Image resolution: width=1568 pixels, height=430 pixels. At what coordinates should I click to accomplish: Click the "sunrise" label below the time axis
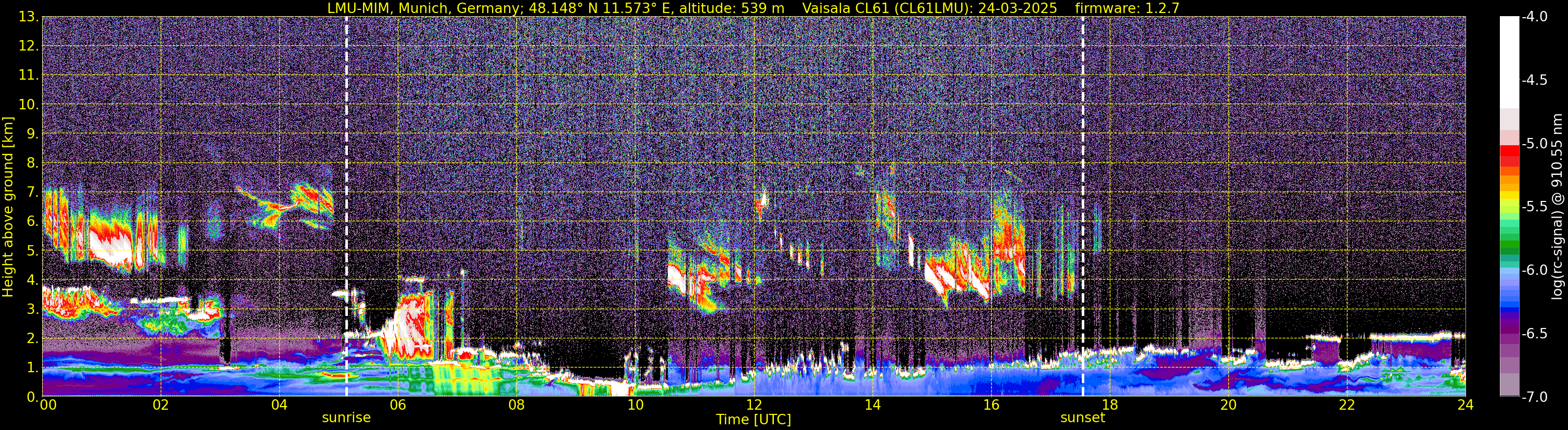[346, 418]
